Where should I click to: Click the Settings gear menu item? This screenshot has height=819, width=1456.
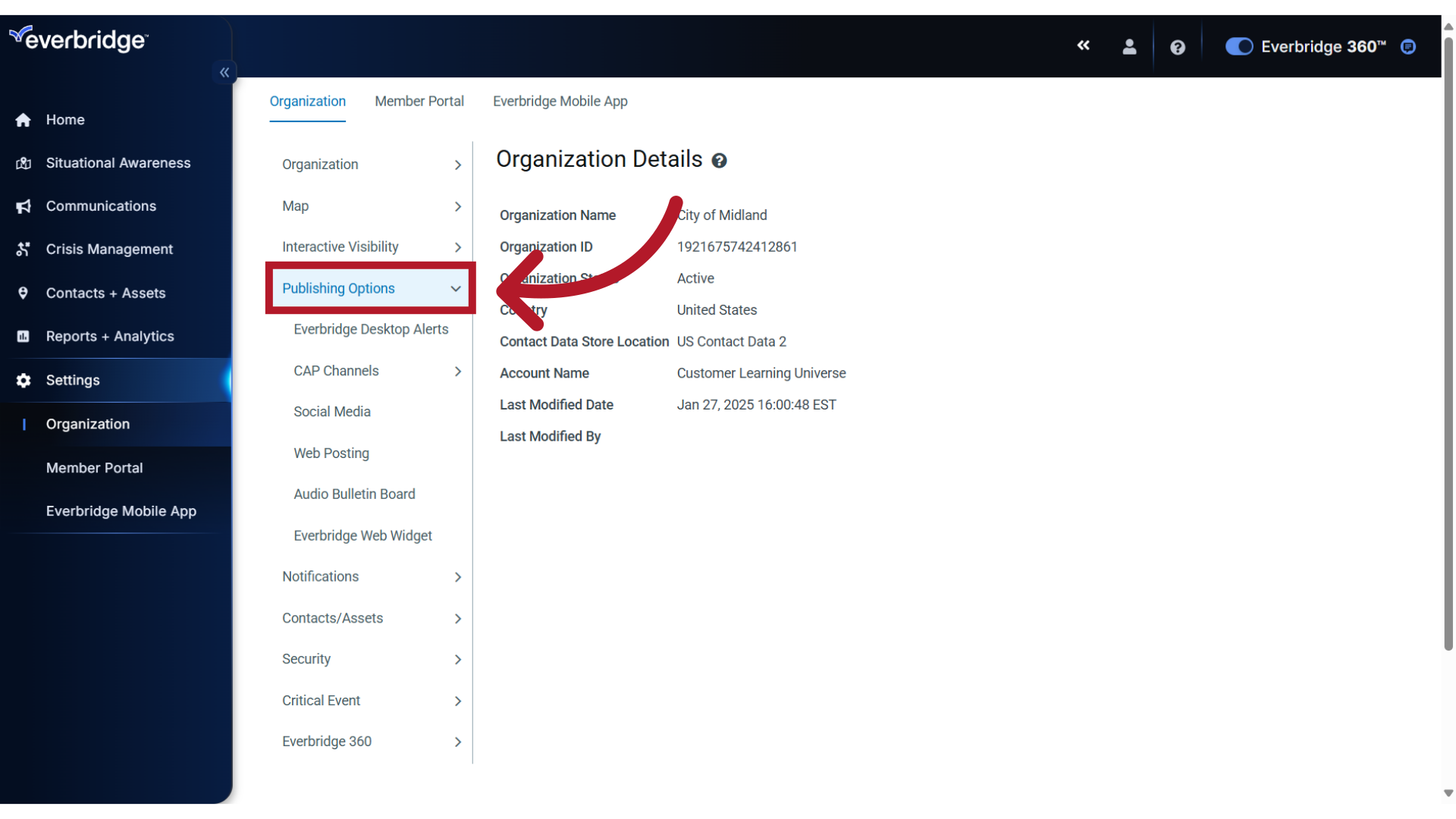[72, 380]
